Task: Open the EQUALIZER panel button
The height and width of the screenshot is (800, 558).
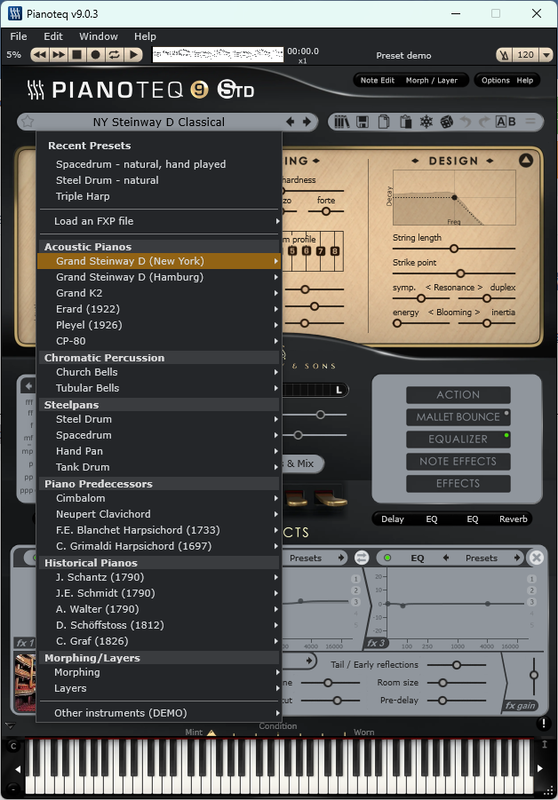Action: pyautogui.click(x=458, y=439)
